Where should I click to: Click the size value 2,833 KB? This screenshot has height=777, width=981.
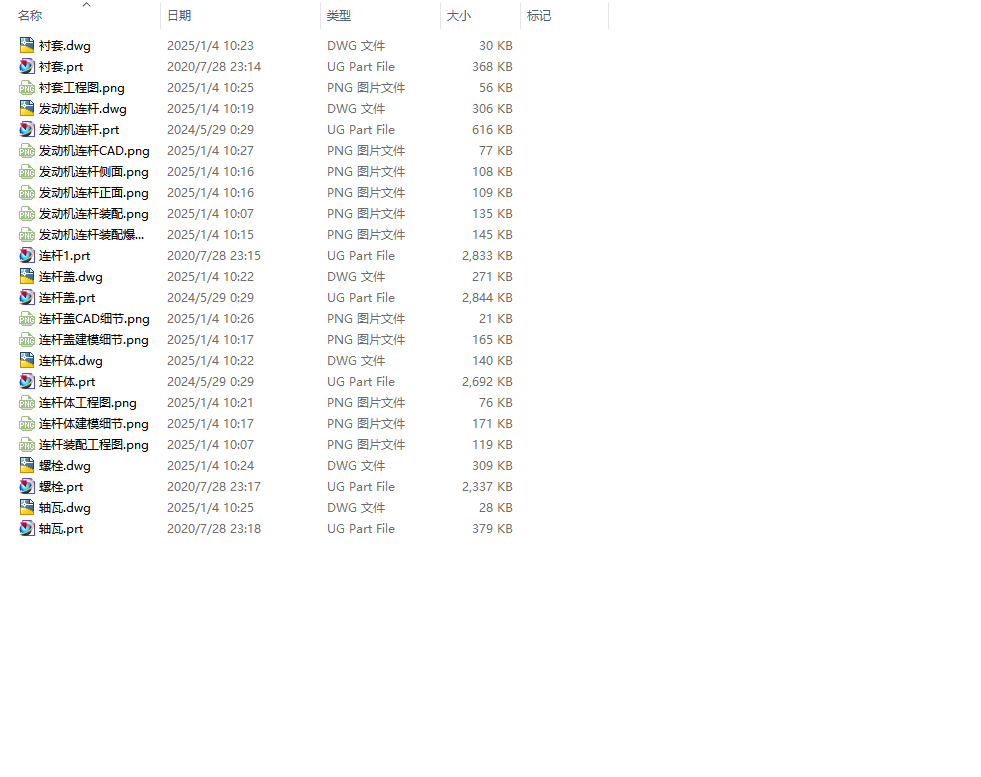(x=487, y=256)
